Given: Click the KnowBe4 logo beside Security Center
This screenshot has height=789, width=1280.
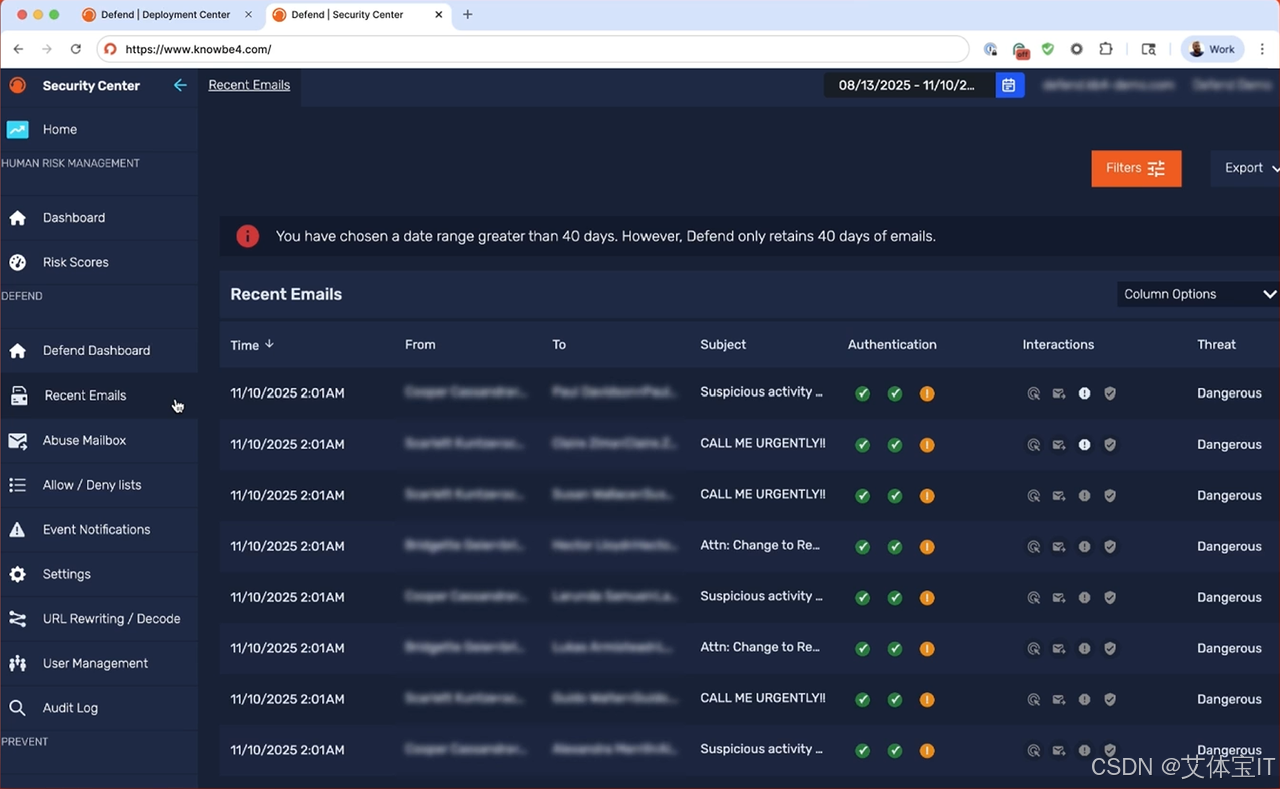Looking at the screenshot, I should pyautogui.click(x=17, y=85).
